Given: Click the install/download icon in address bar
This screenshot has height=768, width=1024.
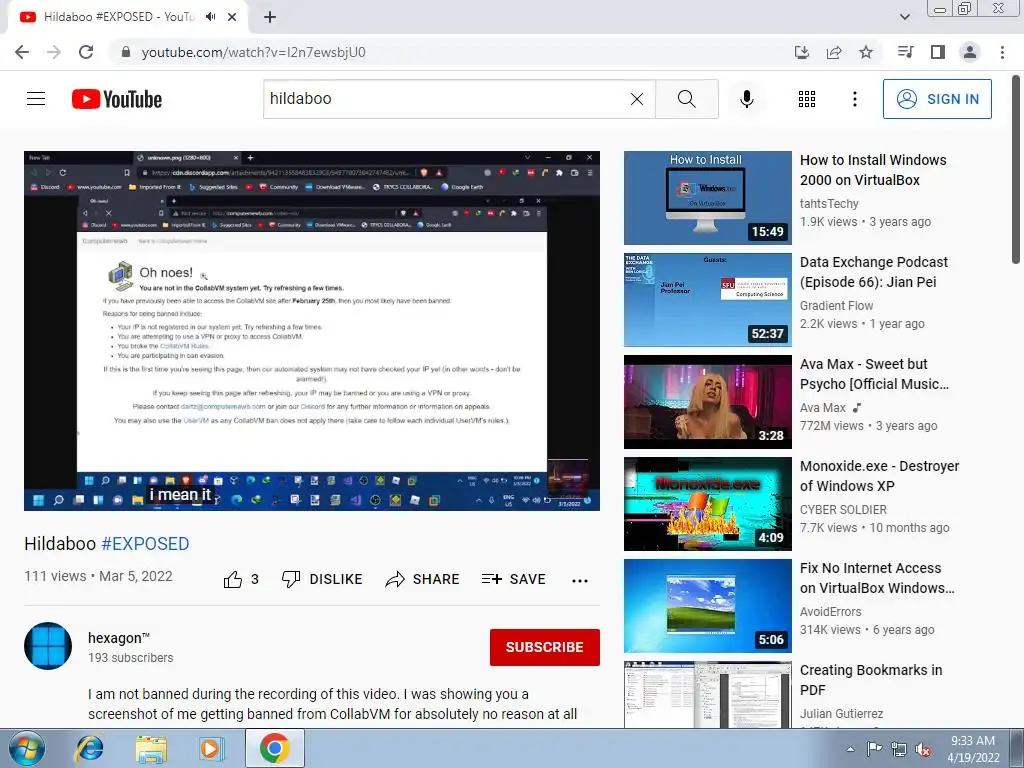Looking at the screenshot, I should tap(802, 52).
